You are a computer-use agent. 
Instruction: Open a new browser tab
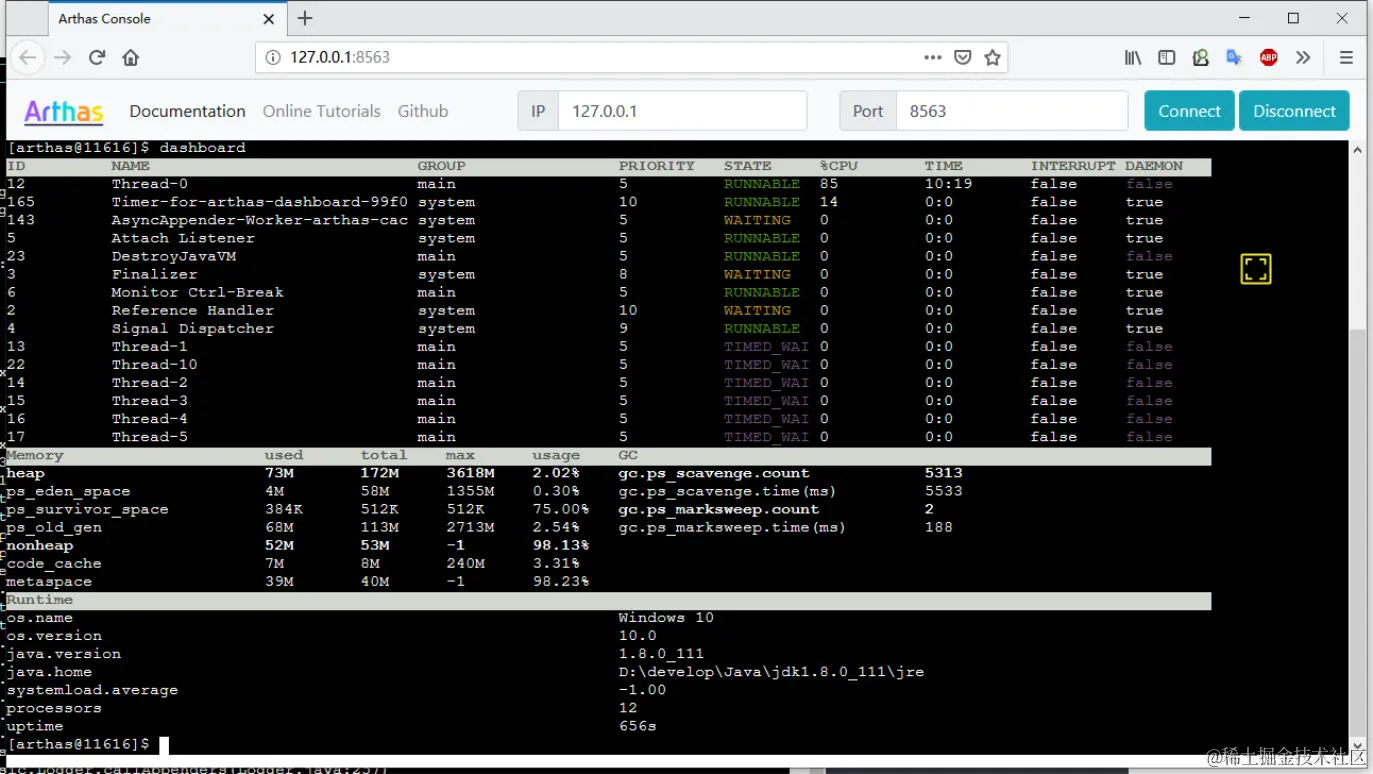click(x=304, y=18)
